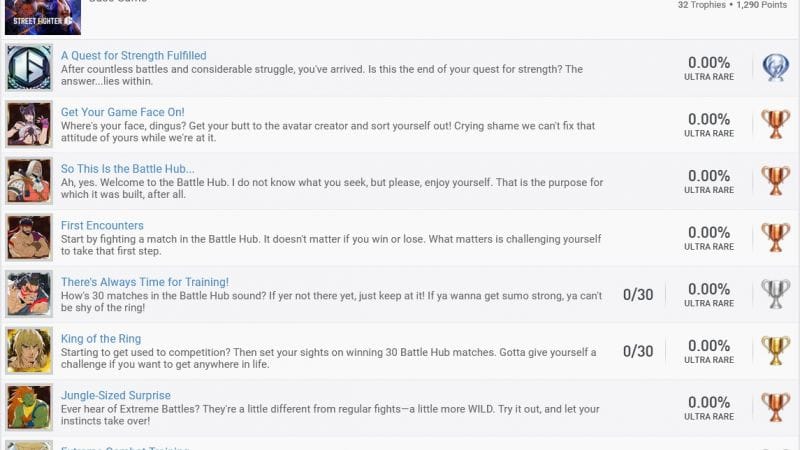Click the bronze trophy for Jungle-Sized Surprise
This screenshot has width=800, height=450.
point(776,407)
